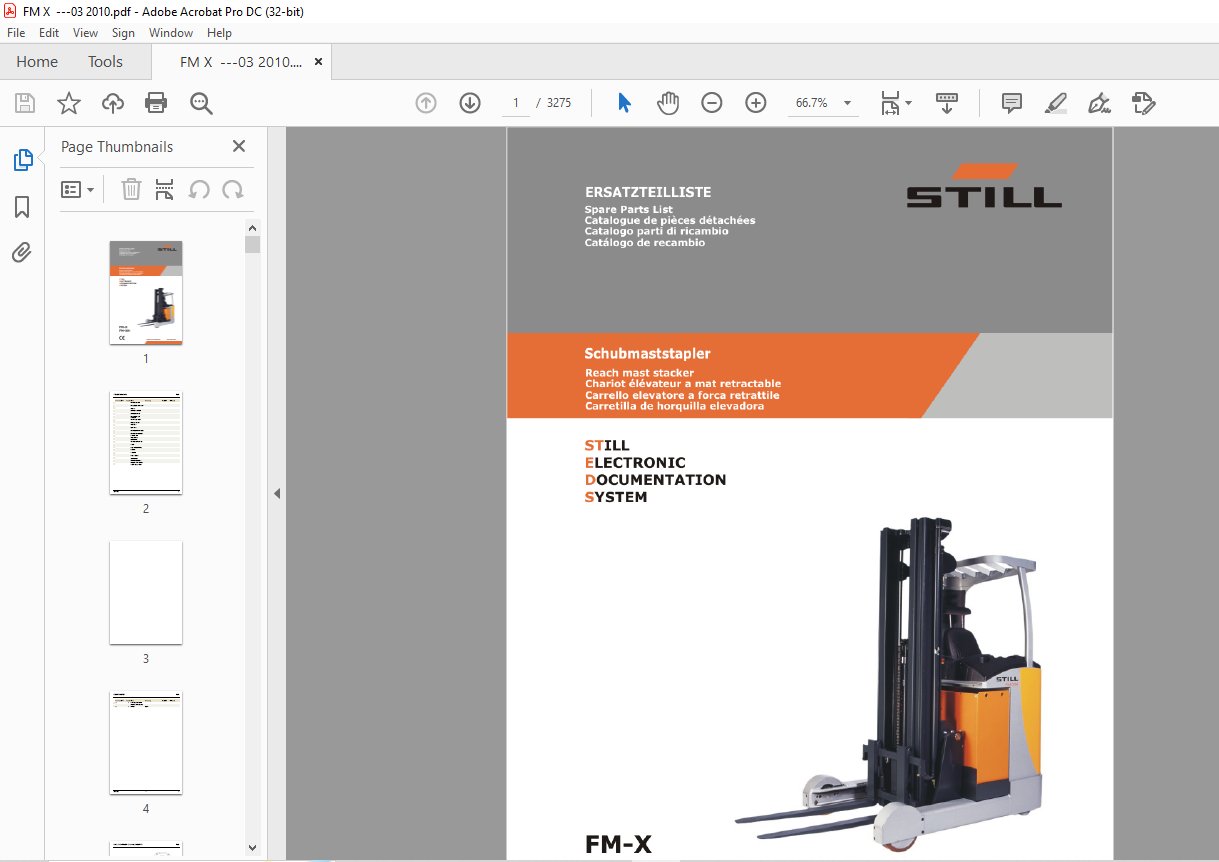Viewport: 1219px width, 862px height.
Task: Open the Find text search tool
Action: [201, 103]
